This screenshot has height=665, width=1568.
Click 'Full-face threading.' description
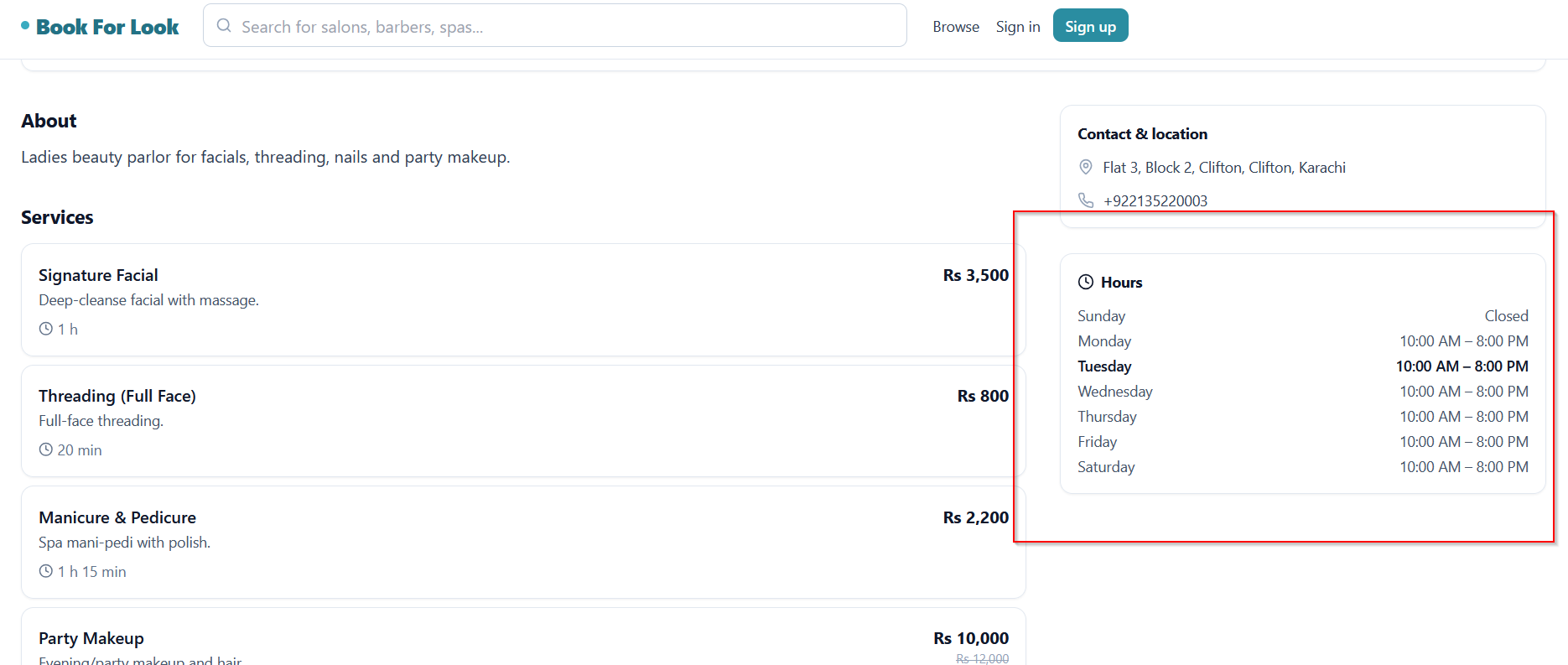coord(101,421)
